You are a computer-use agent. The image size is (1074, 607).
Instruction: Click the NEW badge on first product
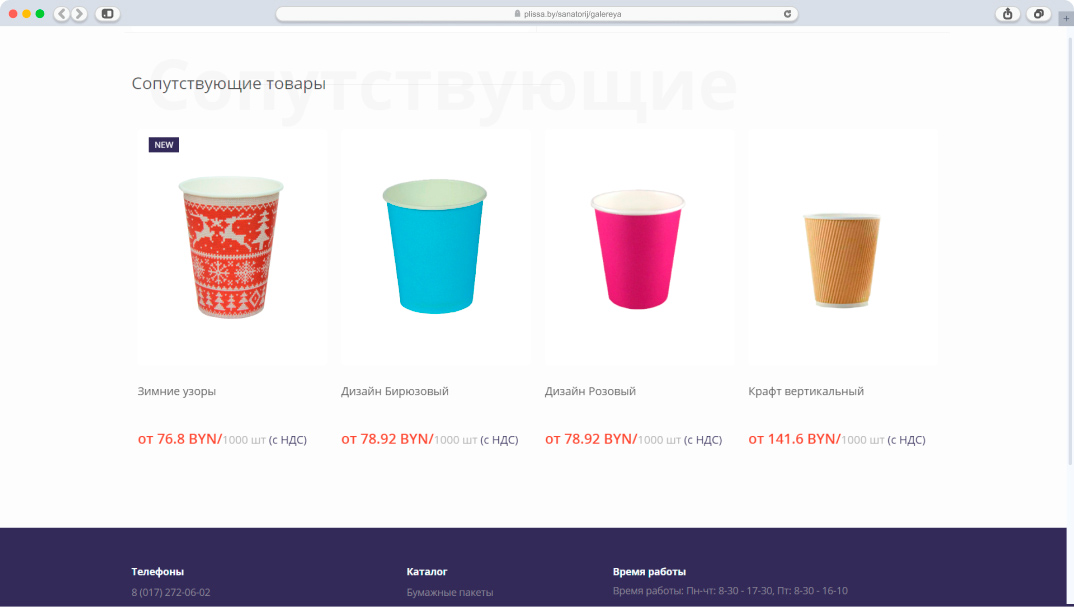click(x=164, y=145)
